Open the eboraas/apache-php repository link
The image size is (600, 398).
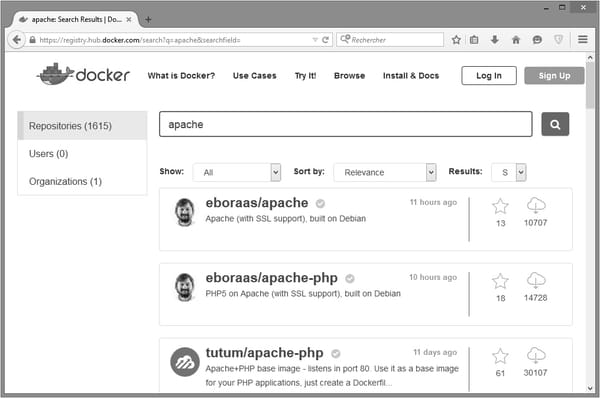pyautogui.click(x=271, y=277)
